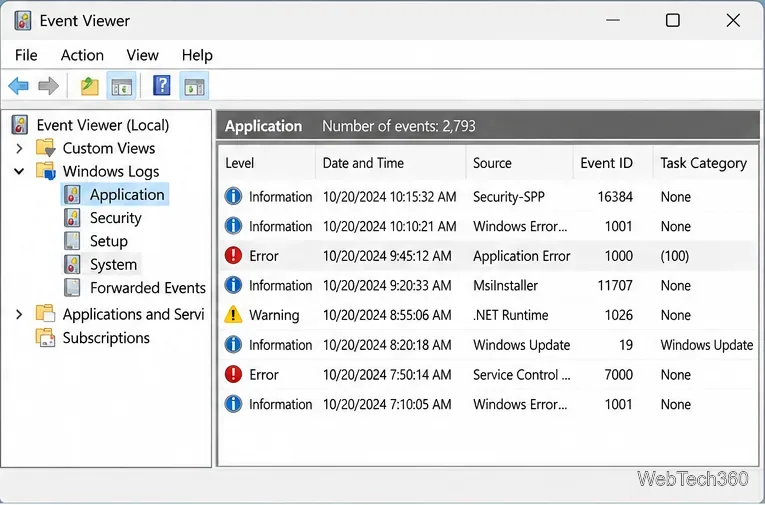Expand Applications and Services Logs node
765x505 pixels.
19,314
